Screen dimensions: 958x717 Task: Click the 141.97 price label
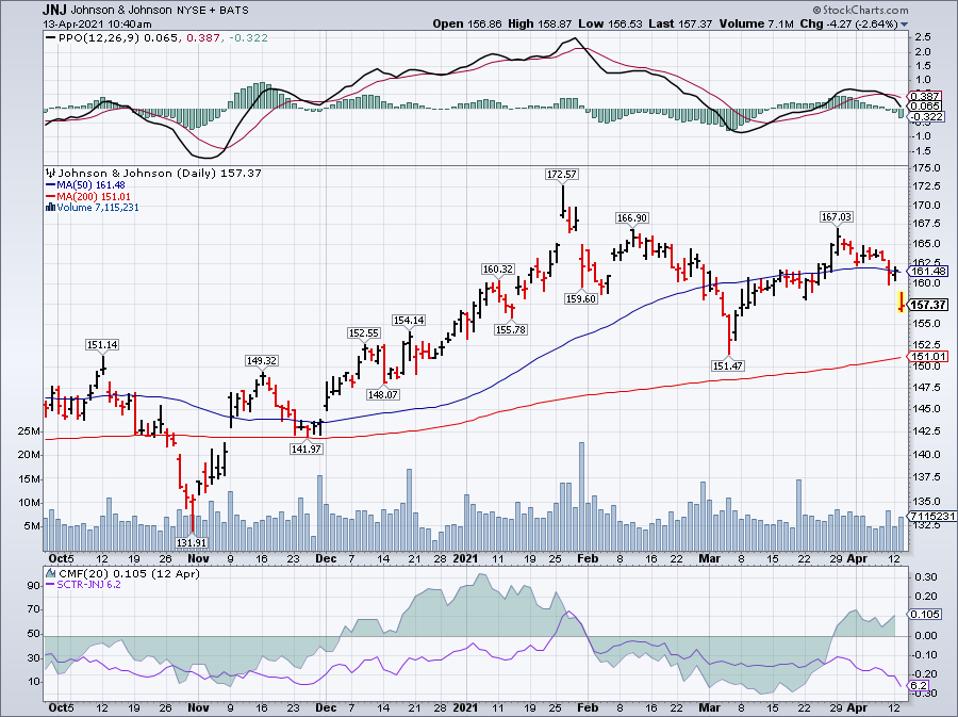[305, 448]
